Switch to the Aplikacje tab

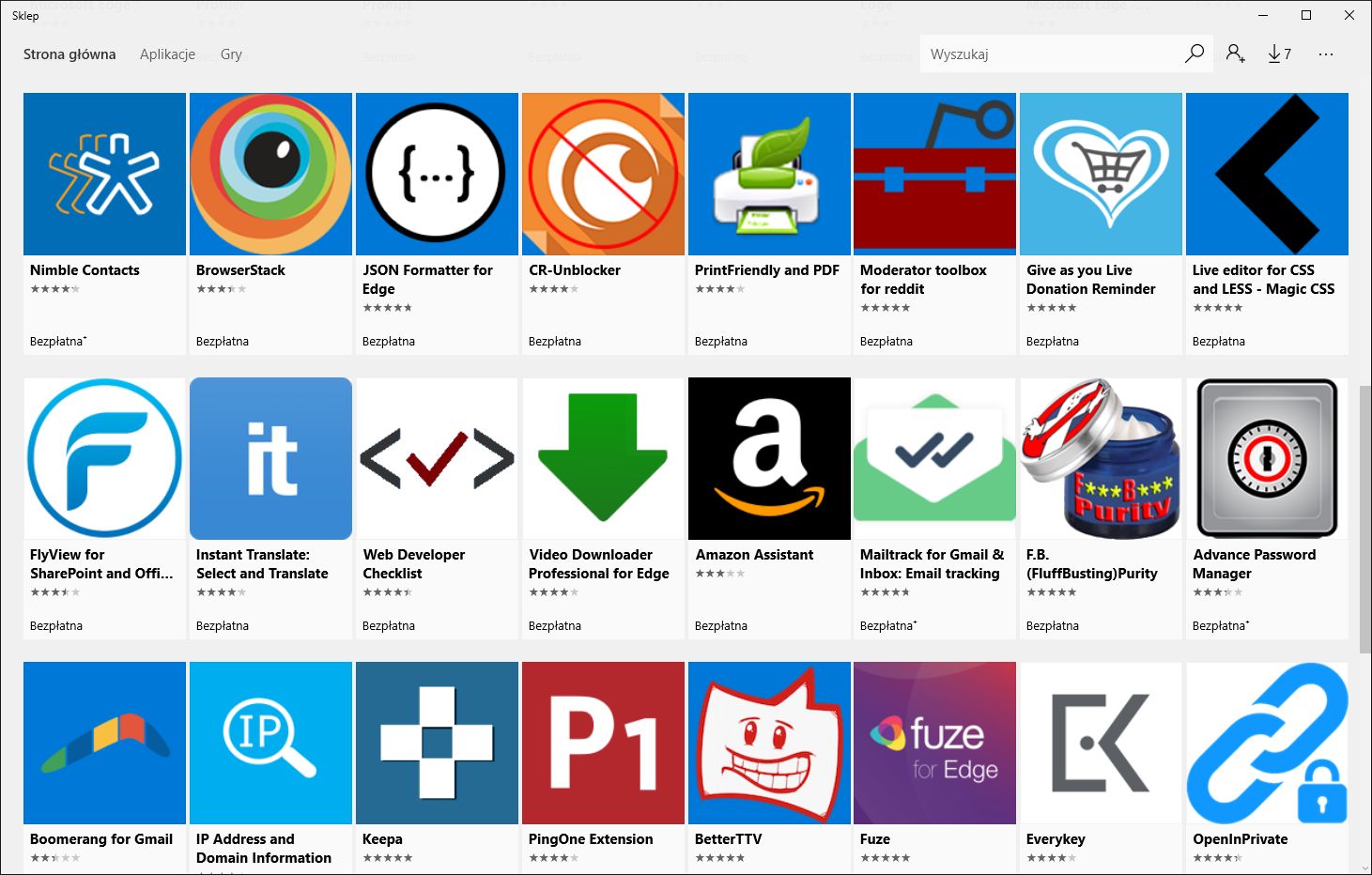(167, 54)
